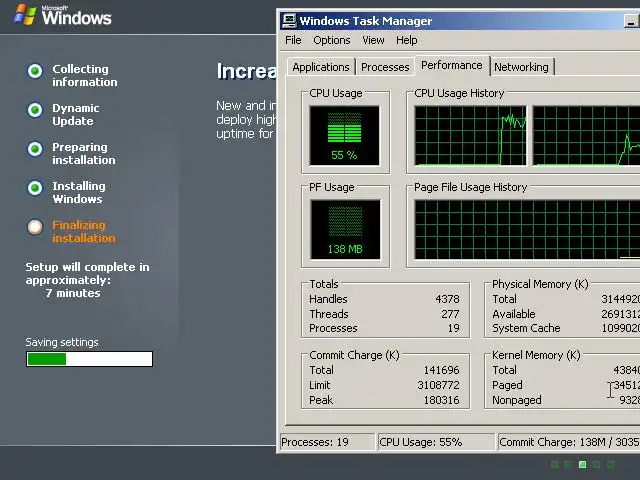Switch to the Networking tab
This screenshot has width=640, height=480.
pos(521,67)
